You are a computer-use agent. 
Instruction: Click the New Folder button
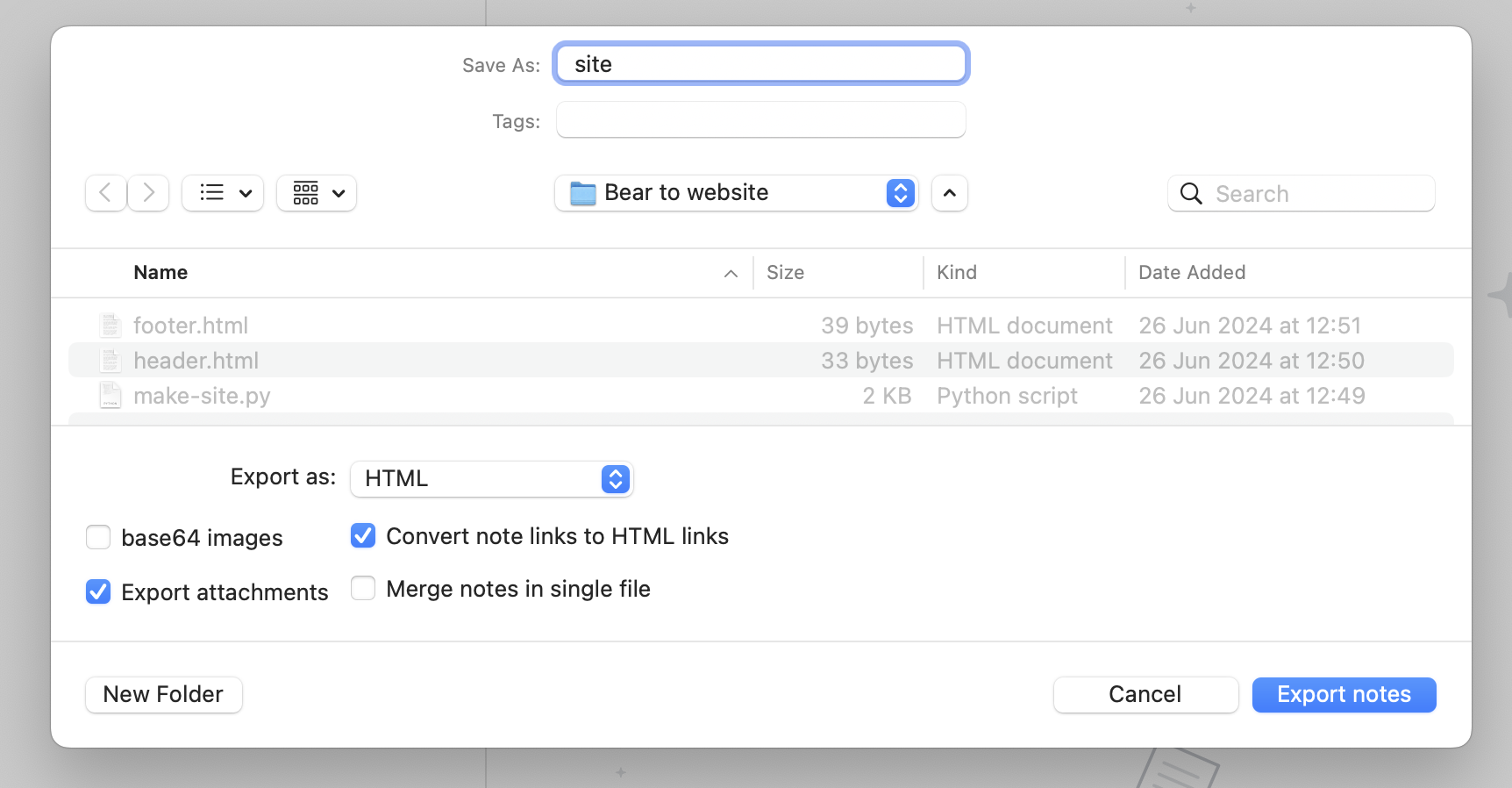[x=164, y=695]
